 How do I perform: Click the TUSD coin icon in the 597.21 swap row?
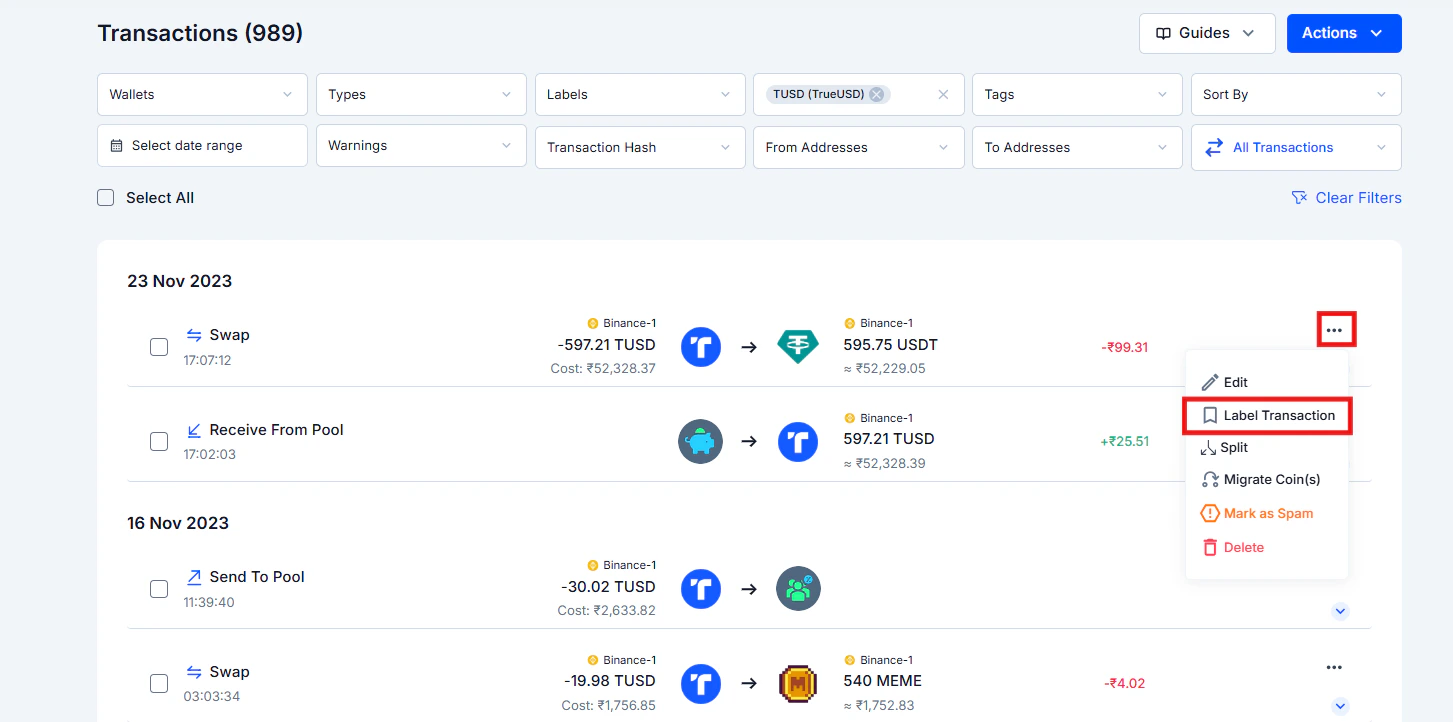701,347
